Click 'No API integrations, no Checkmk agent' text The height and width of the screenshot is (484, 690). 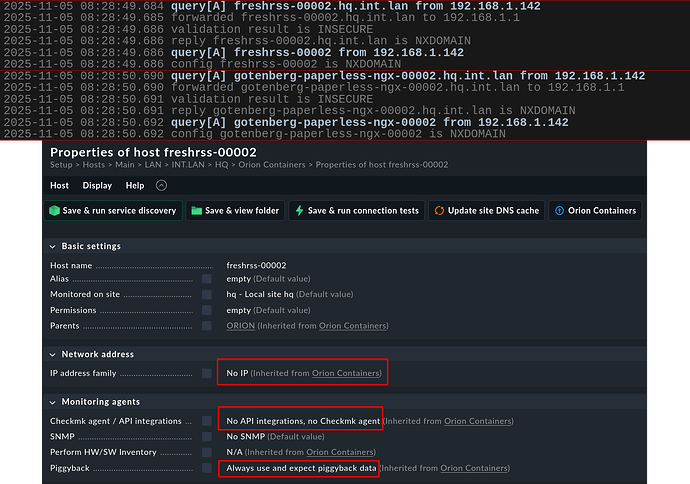pos(303,421)
